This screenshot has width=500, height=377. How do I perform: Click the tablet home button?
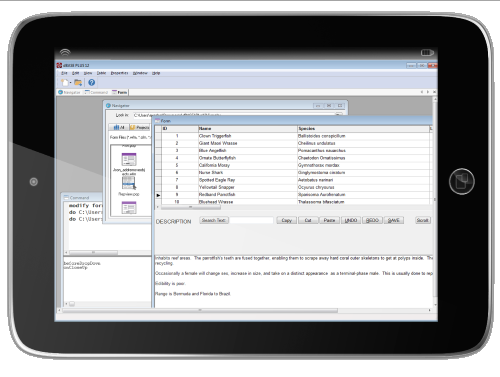pos(462,181)
